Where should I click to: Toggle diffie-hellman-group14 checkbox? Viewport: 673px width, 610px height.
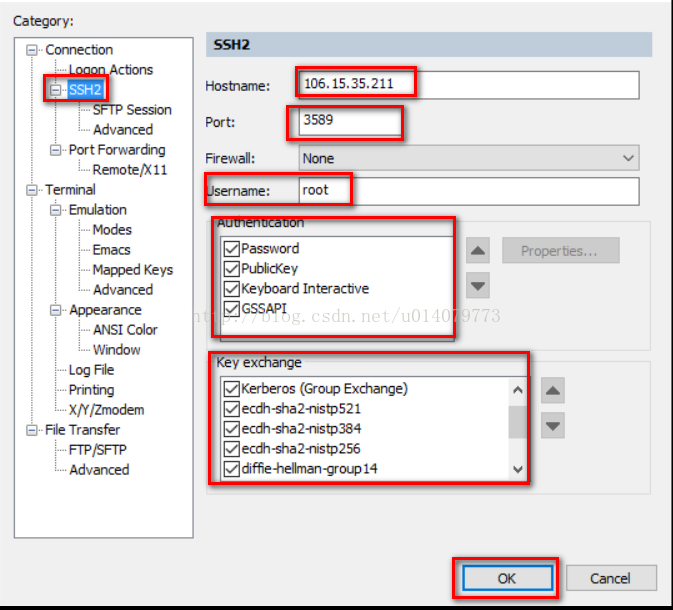pyautogui.click(x=232, y=469)
